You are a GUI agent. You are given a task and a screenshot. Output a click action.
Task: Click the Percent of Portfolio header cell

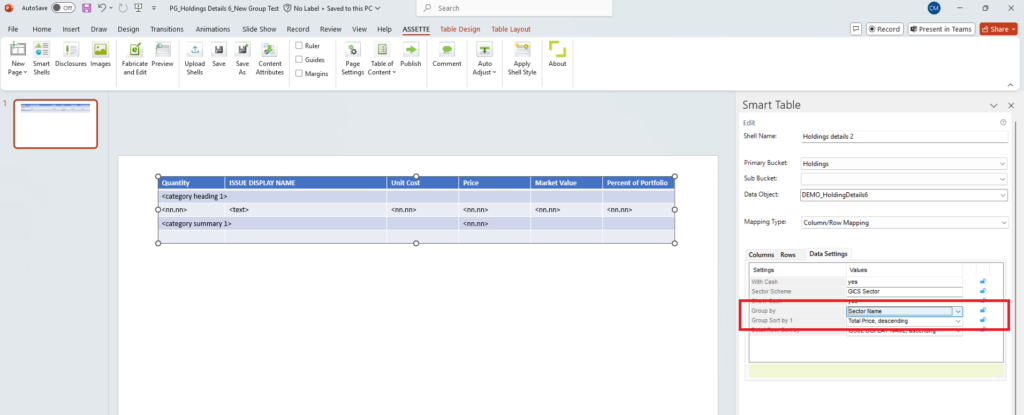pyautogui.click(x=638, y=183)
